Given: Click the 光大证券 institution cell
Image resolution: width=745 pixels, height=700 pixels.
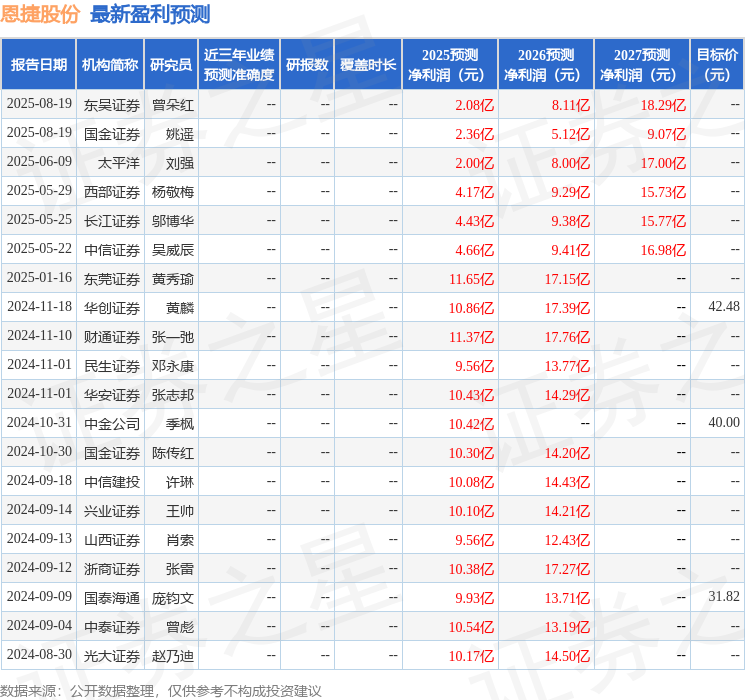Looking at the screenshot, I should pos(112,656).
